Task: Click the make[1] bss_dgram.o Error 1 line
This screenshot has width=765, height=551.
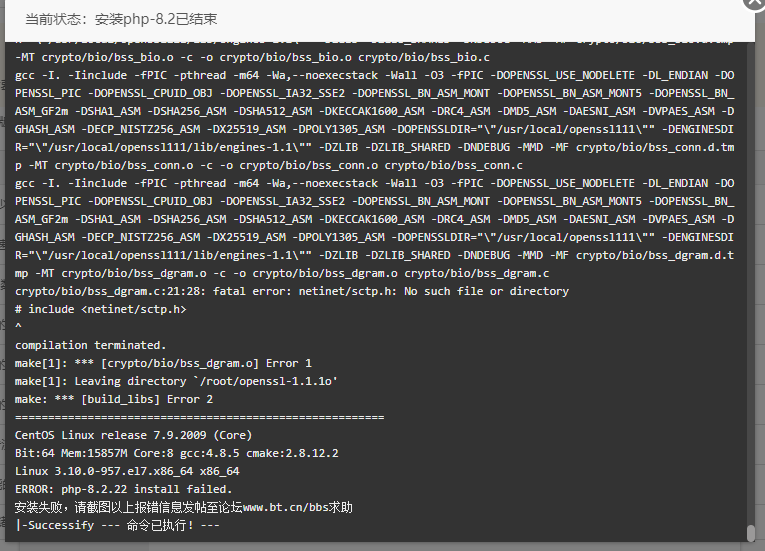Action: click(163, 364)
